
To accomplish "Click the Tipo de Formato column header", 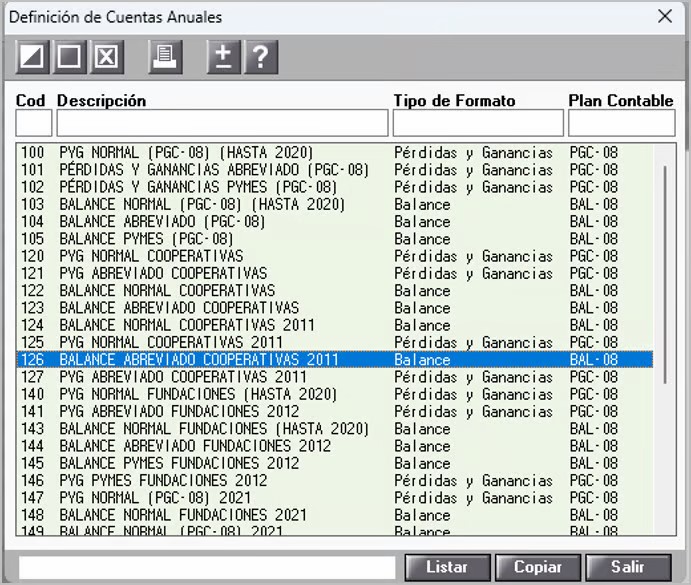I will (x=454, y=101).
